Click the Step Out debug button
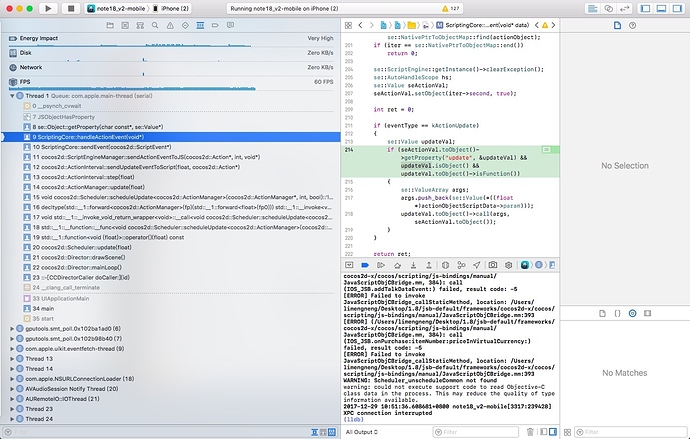Viewport: 690px width, 439px height. pyautogui.click(x=429, y=265)
